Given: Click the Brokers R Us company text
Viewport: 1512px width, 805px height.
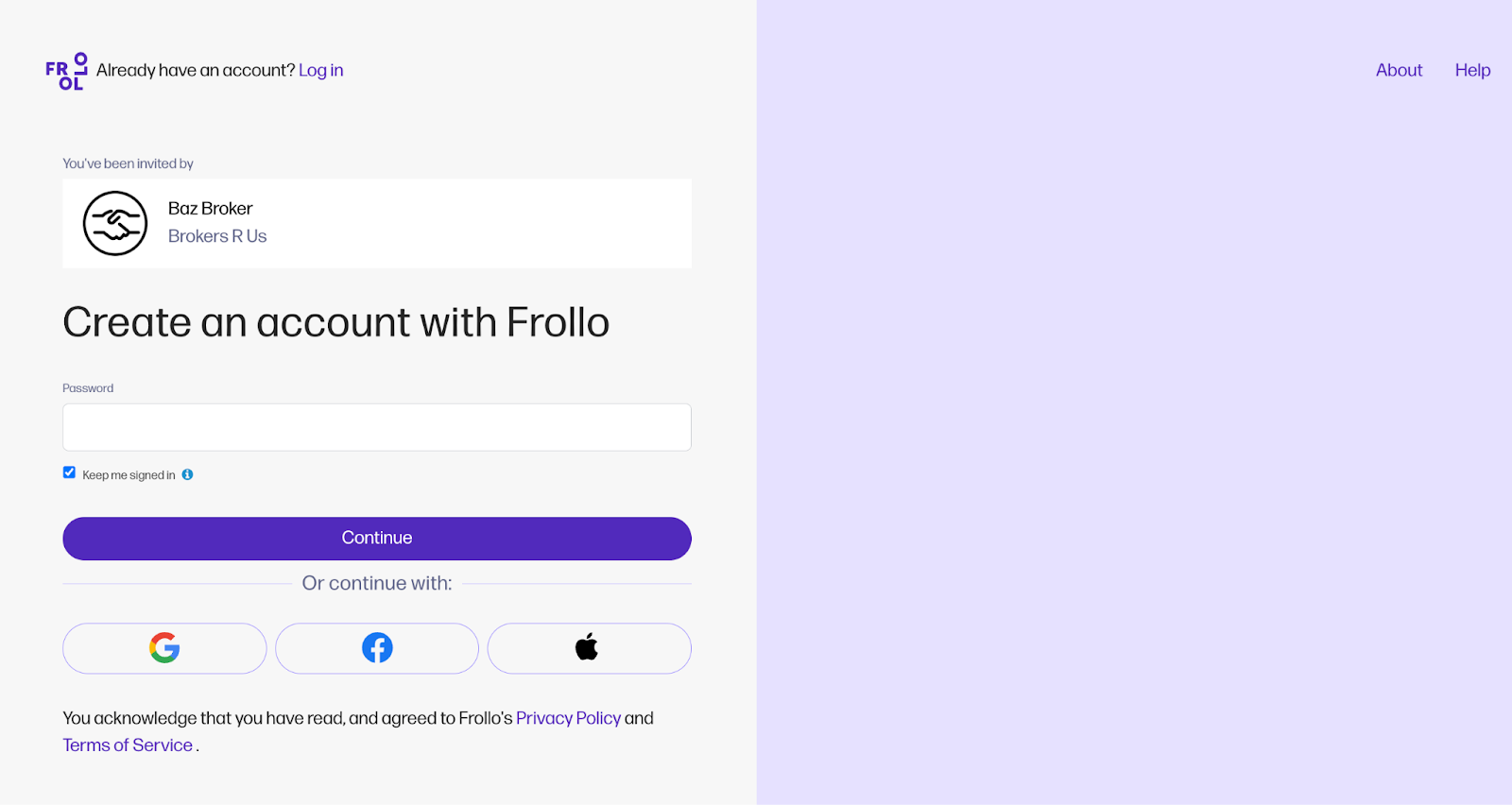Looking at the screenshot, I should pos(217,236).
